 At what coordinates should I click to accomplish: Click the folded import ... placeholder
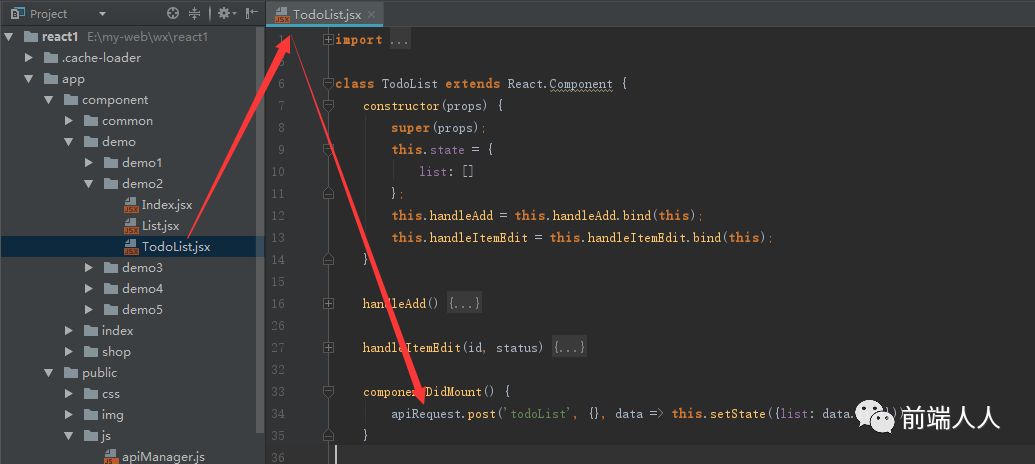399,40
